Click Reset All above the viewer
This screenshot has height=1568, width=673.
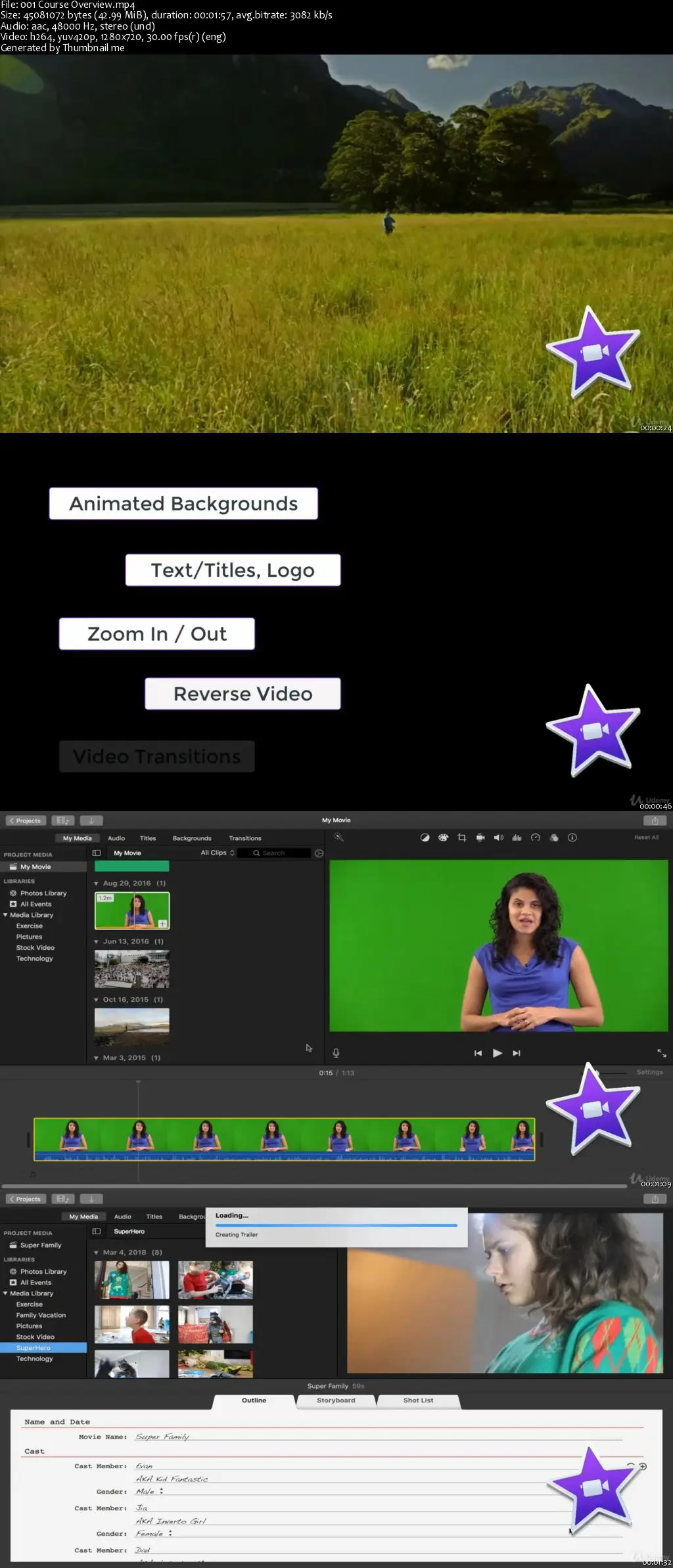pos(647,838)
